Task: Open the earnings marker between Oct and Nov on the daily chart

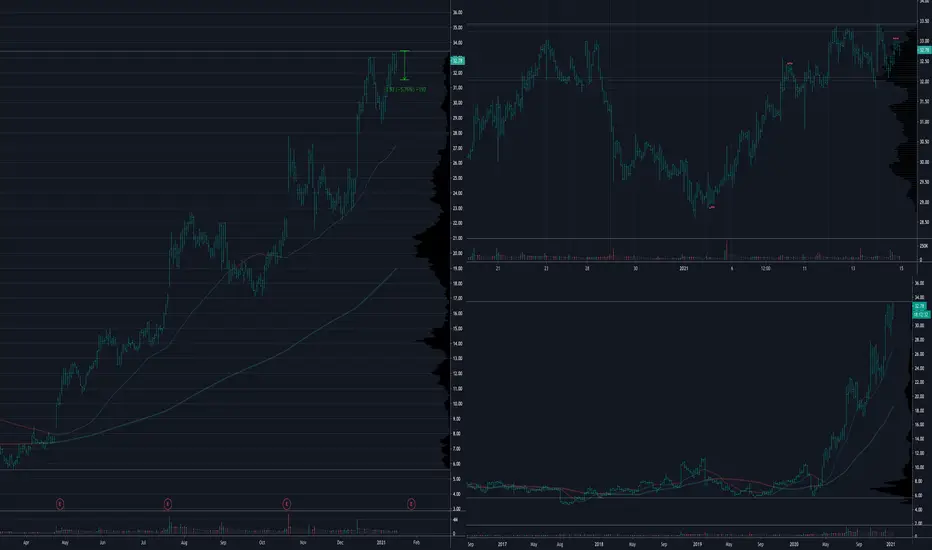Action: 286,504
